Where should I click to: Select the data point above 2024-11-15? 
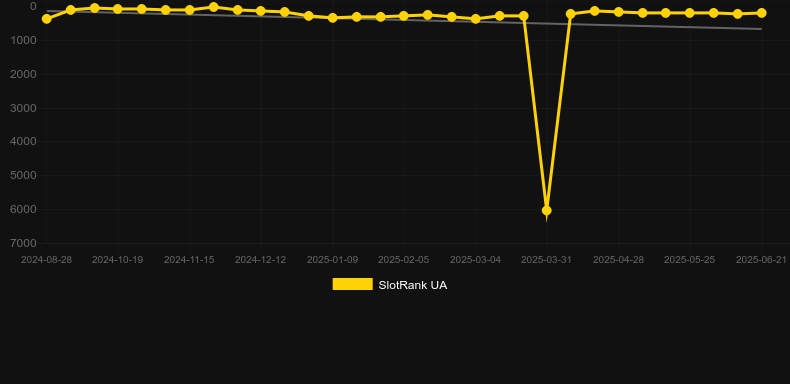pos(189,10)
